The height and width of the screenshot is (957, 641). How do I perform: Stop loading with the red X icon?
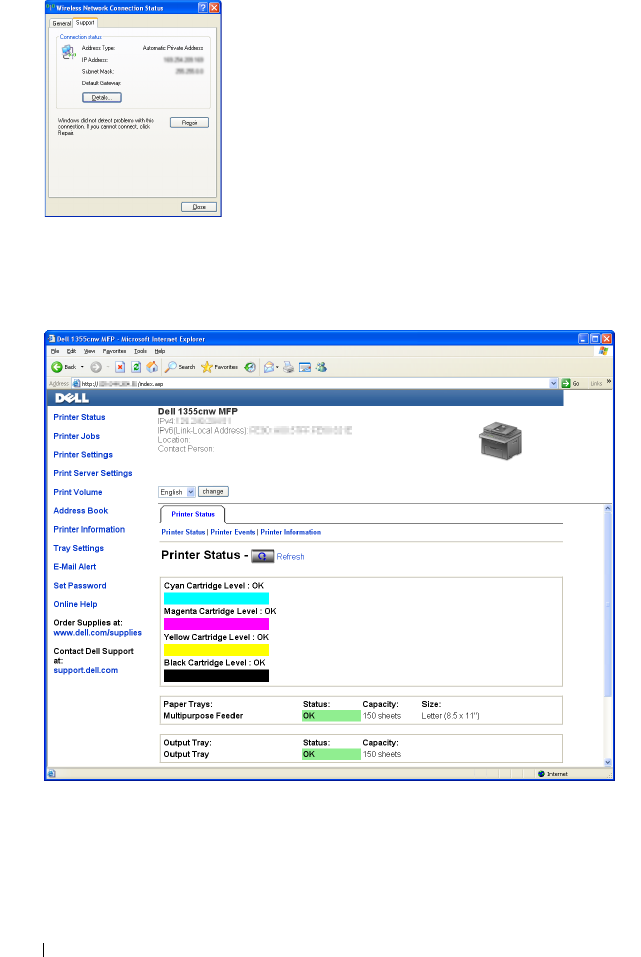point(120,367)
